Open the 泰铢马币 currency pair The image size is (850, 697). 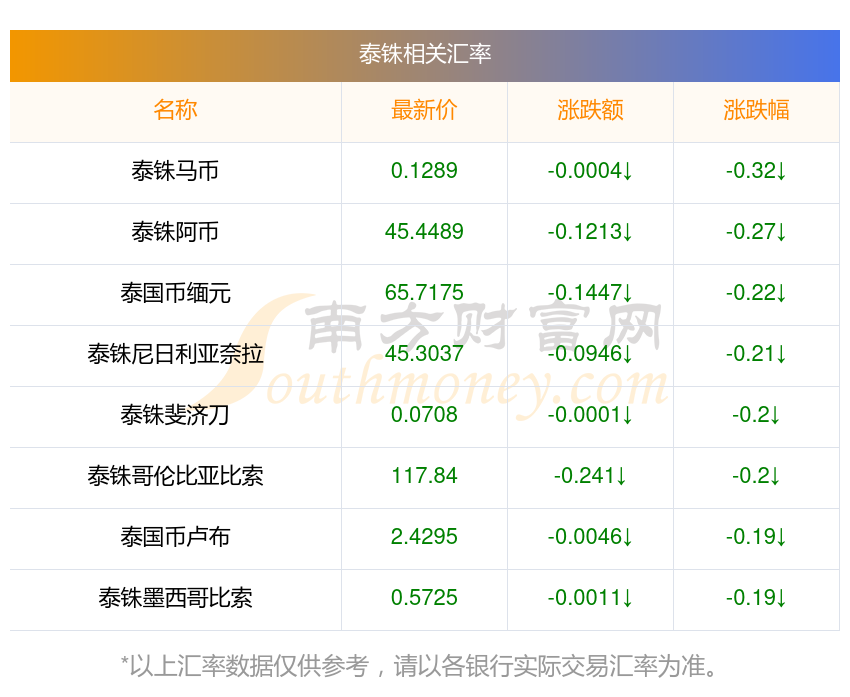(175, 171)
